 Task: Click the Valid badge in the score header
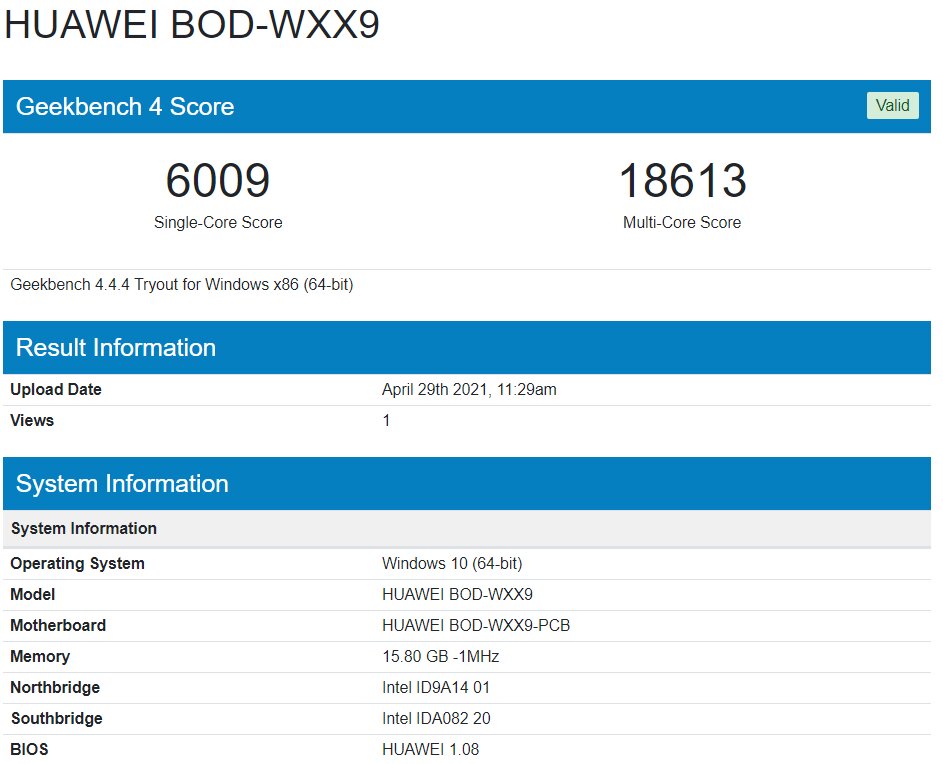point(892,106)
